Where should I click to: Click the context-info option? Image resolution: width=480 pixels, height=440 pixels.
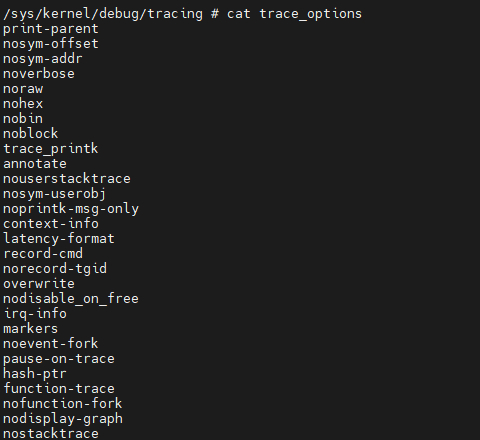51,224
